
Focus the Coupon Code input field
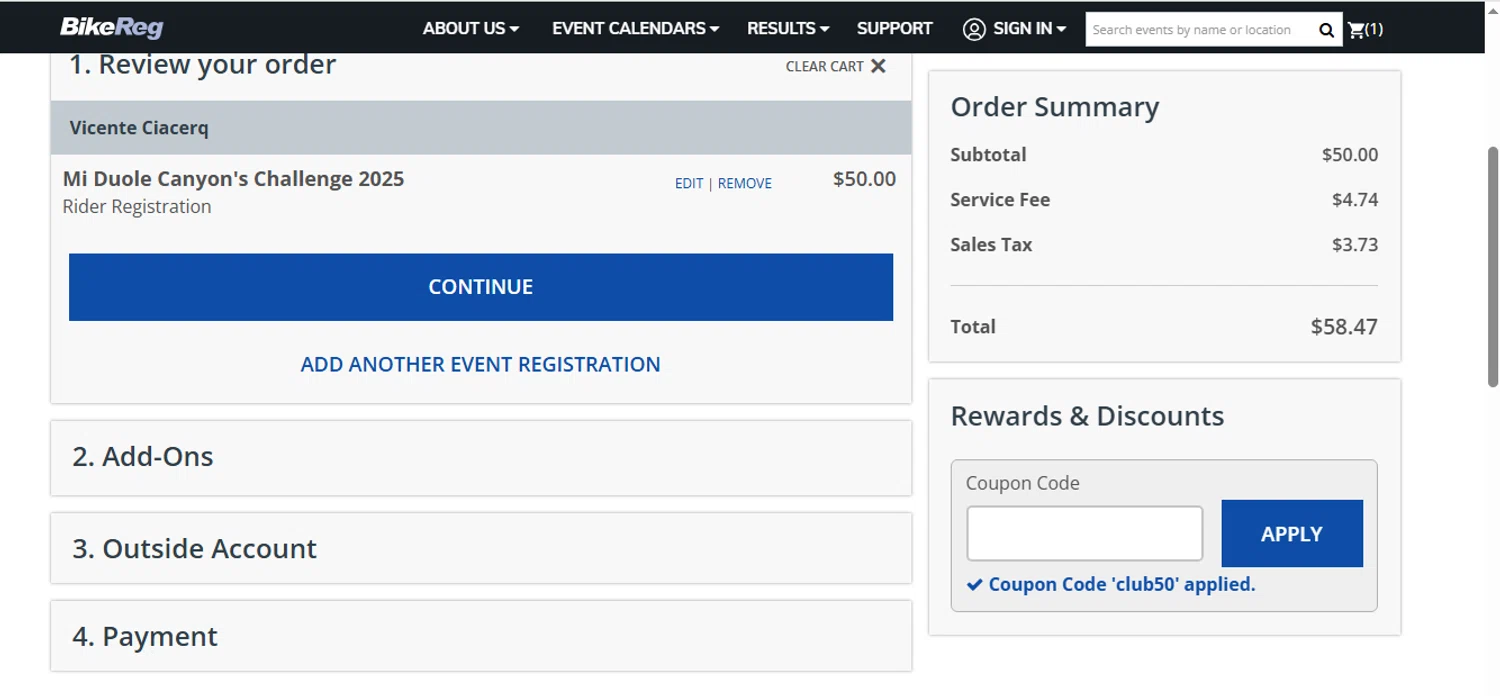(1085, 533)
